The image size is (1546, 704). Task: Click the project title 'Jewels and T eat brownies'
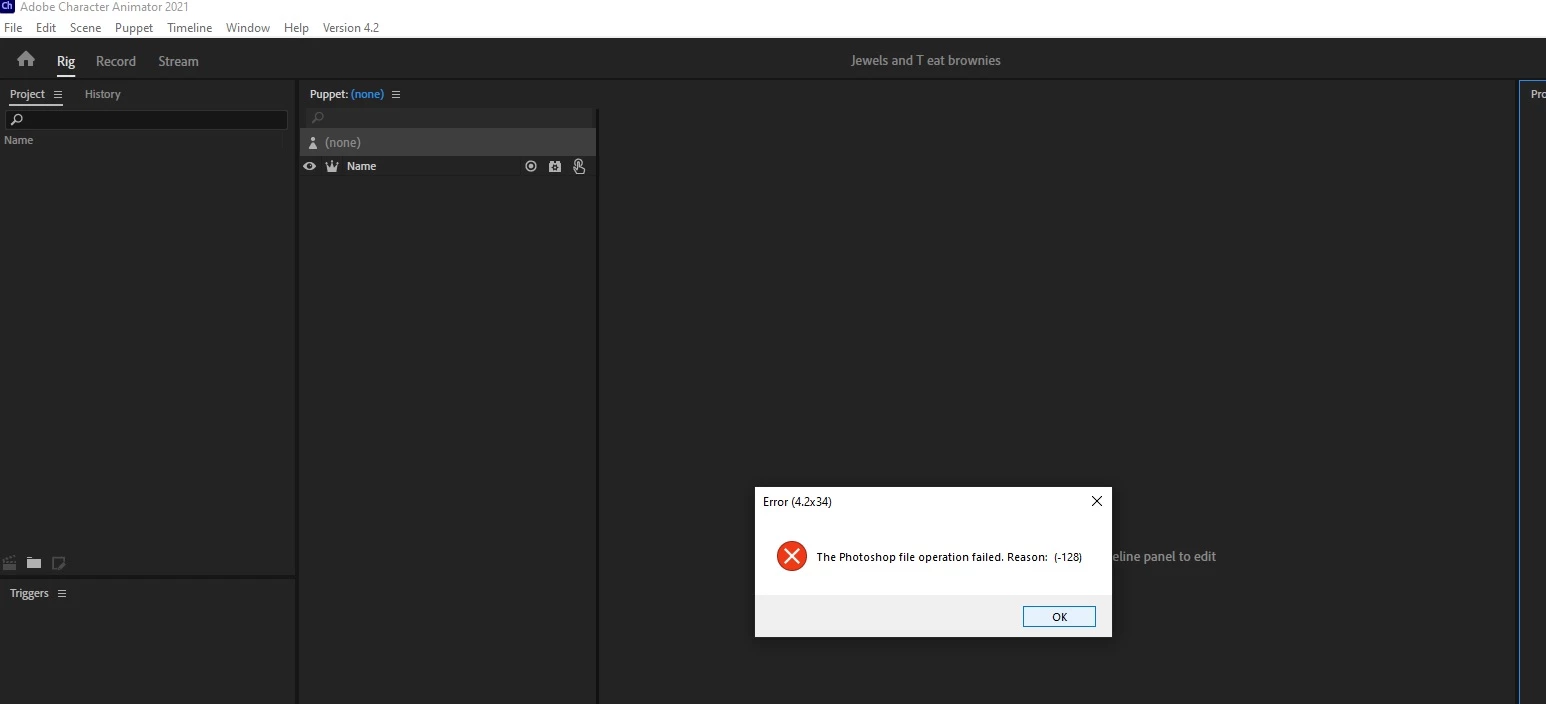click(x=925, y=60)
